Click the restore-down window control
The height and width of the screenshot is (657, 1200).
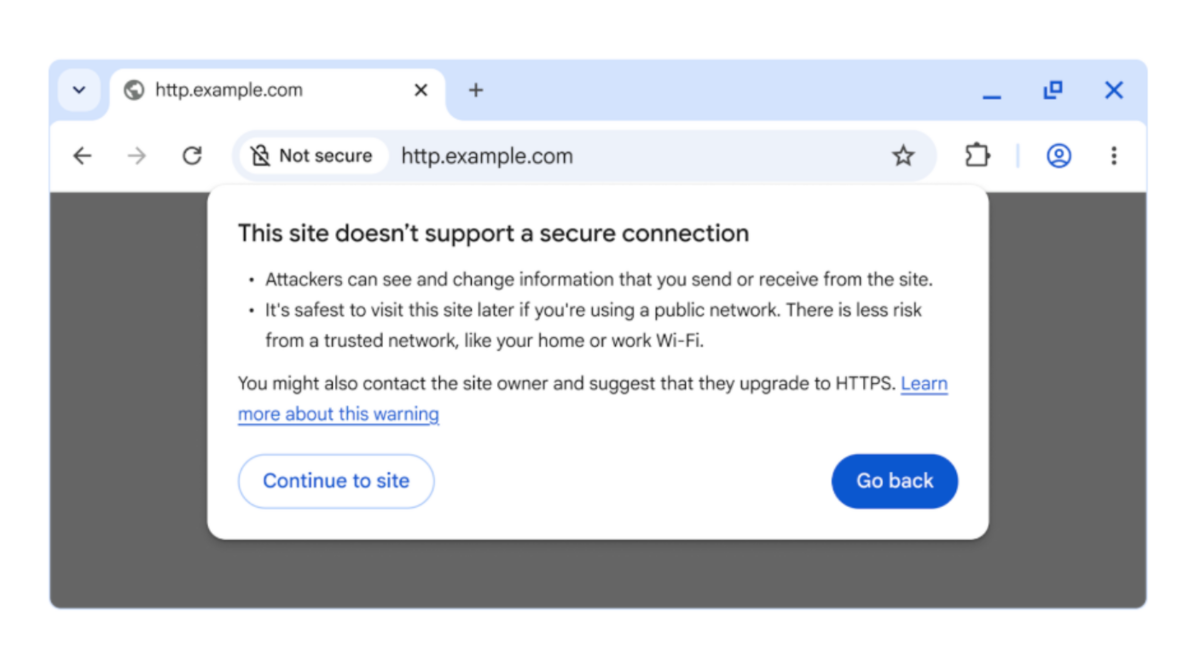pos(1052,90)
